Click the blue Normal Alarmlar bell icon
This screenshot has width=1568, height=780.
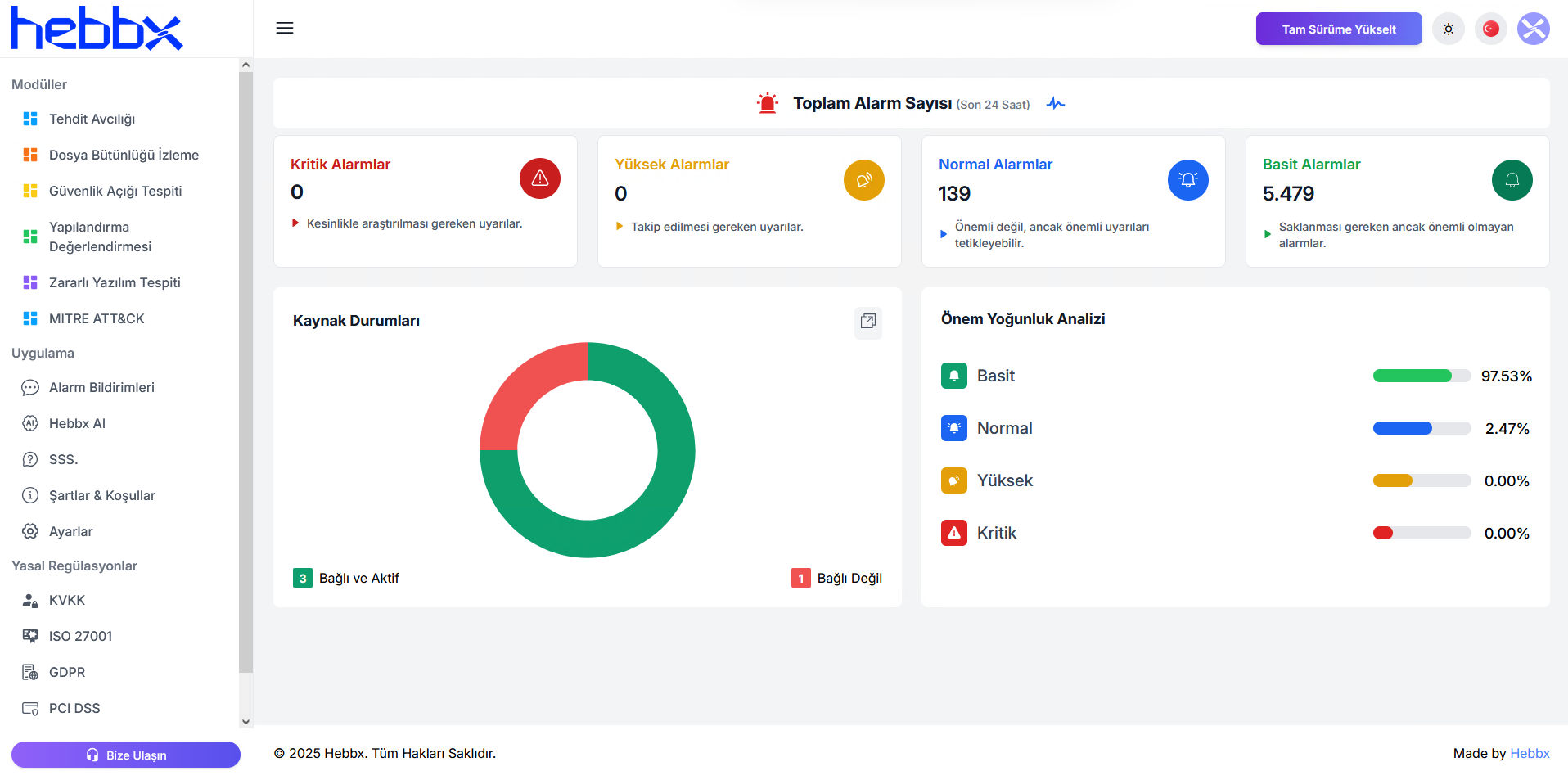pyautogui.click(x=1187, y=180)
